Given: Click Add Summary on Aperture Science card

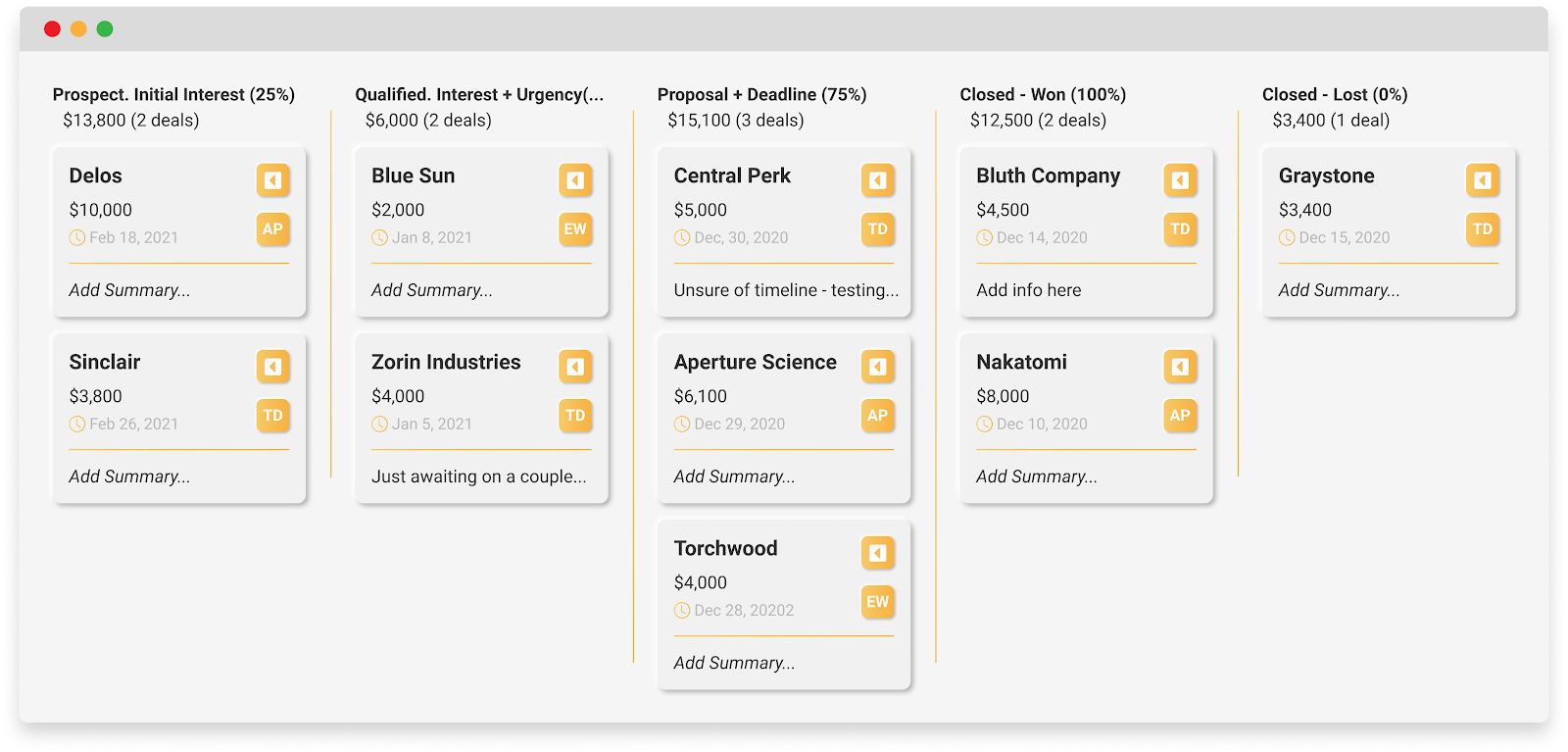Looking at the screenshot, I should click(x=735, y=476).
